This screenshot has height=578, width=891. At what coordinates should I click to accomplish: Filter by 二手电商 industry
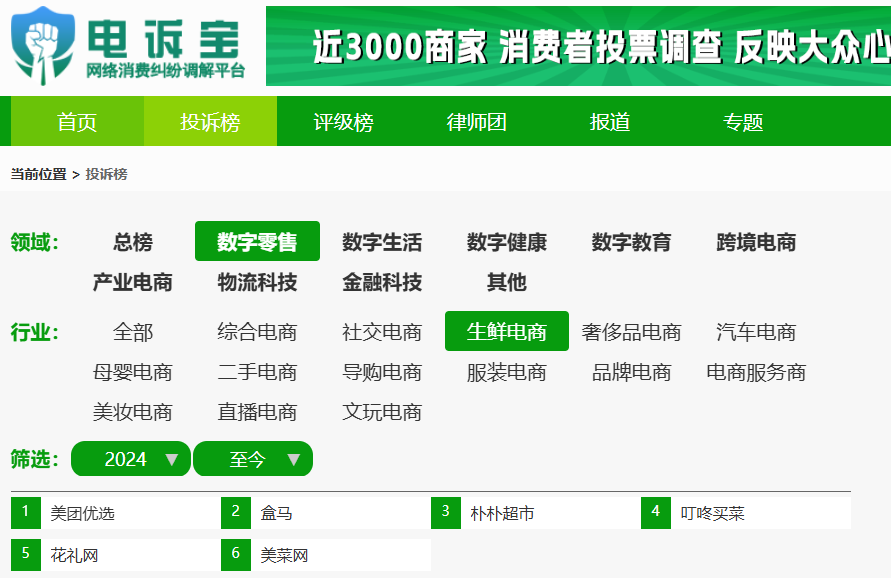click(257, 372)
